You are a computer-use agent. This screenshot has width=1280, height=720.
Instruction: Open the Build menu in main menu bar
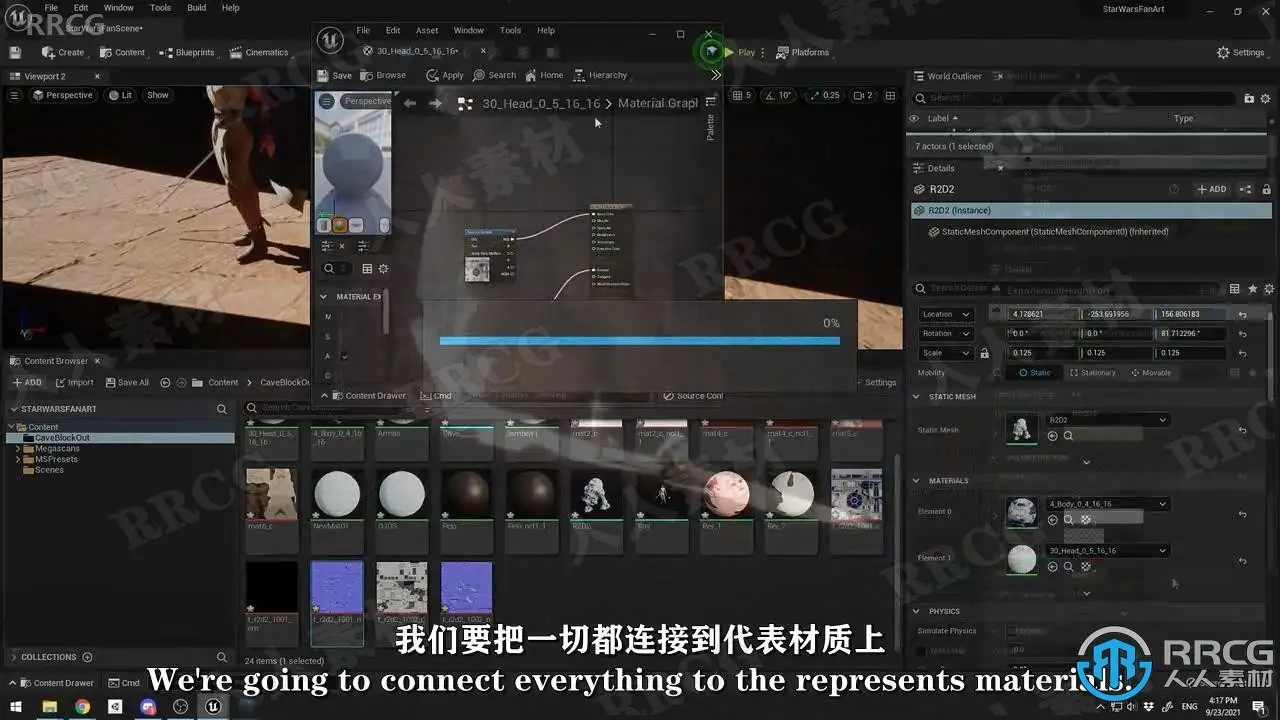(x=196, y=8)
